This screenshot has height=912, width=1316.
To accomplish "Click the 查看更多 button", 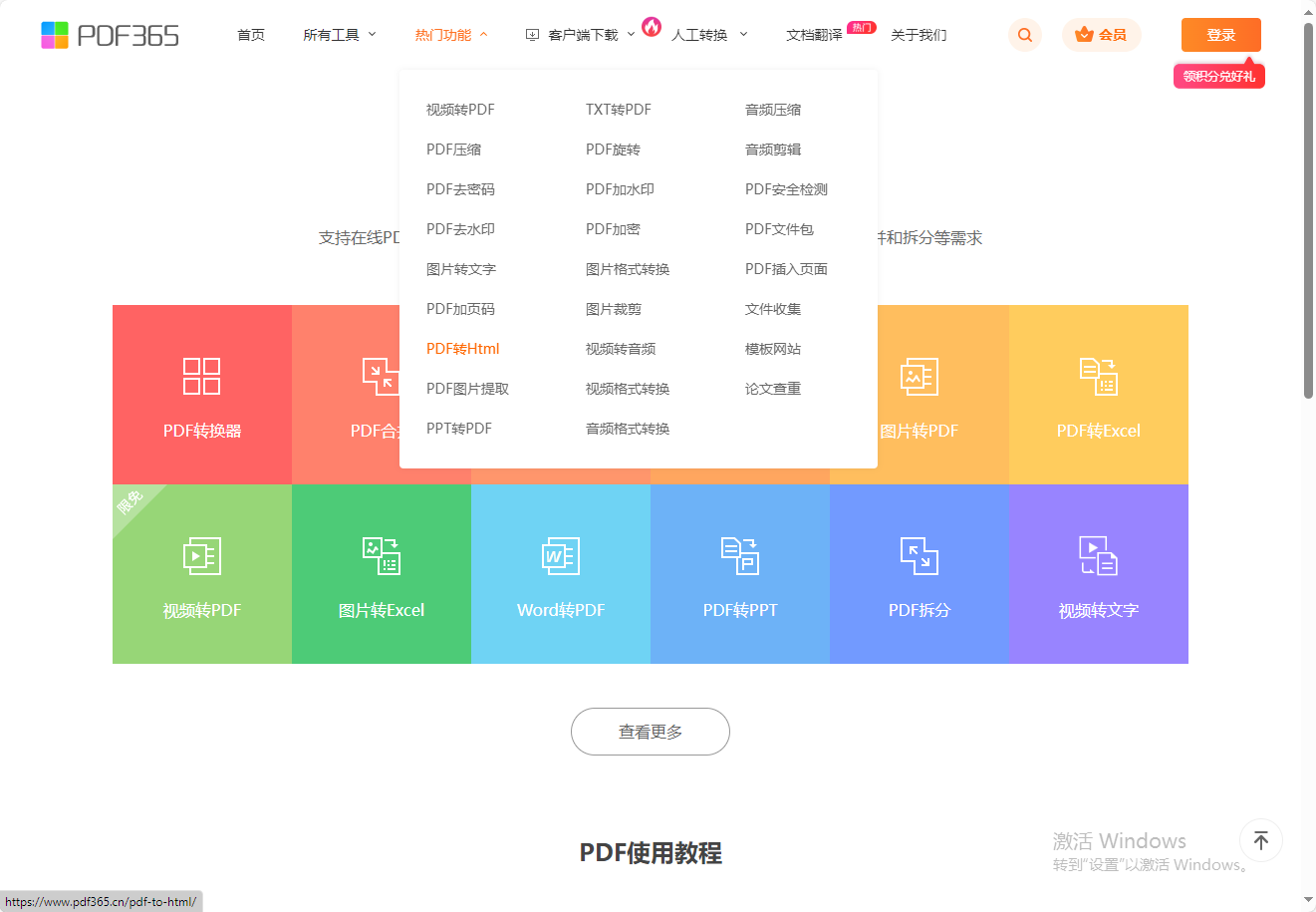I will pos(651,732).
